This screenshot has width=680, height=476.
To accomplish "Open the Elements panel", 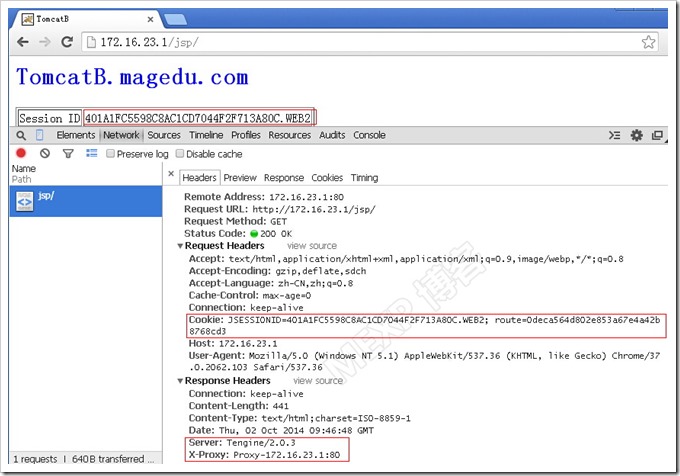I will pos(75,135).
